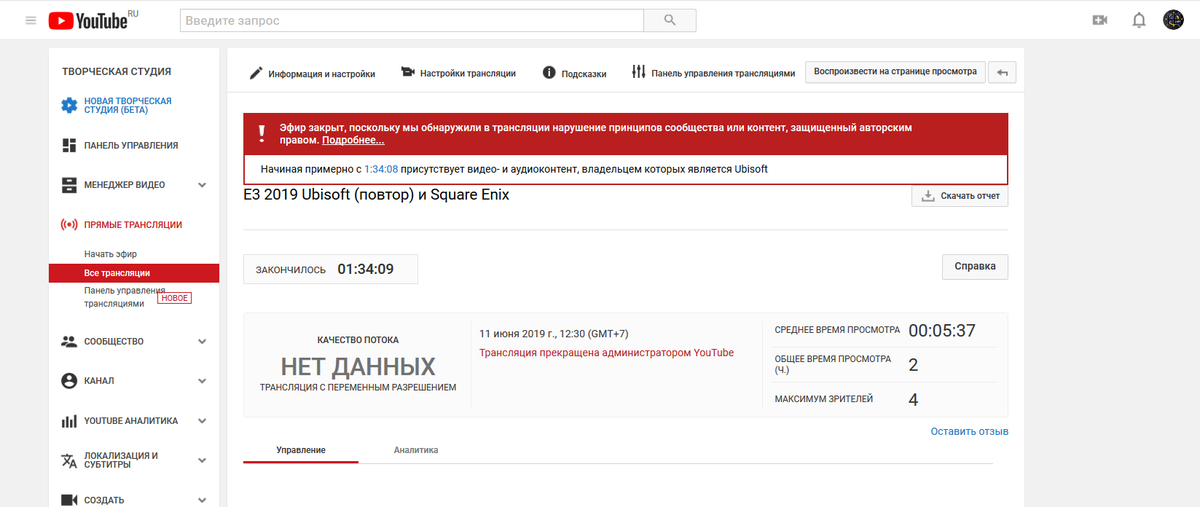Click the Максимум зрителей label
1200x507 pixels.
(824, 399)
